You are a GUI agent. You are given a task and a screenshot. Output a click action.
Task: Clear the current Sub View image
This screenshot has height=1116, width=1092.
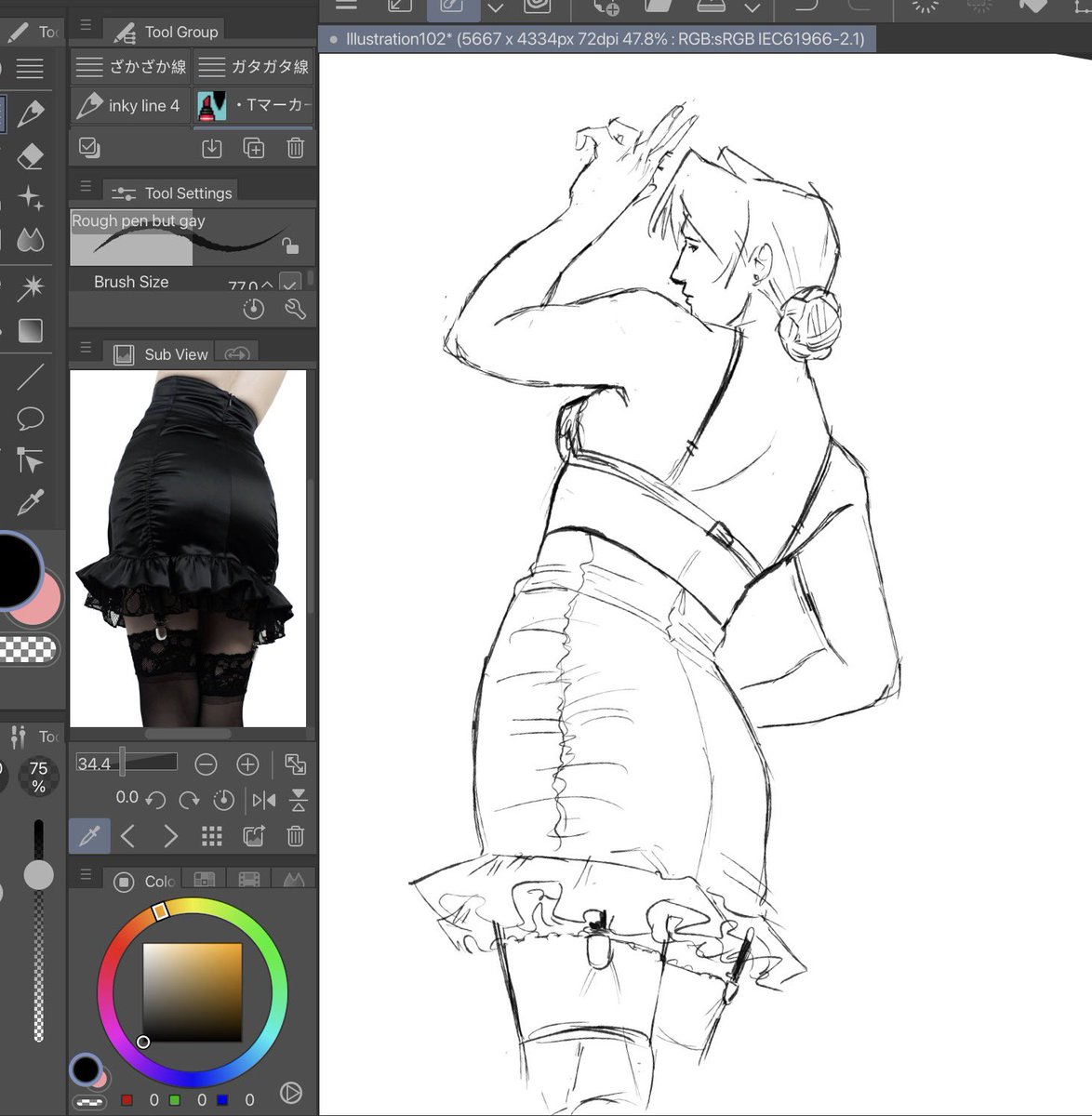click(295, 836)
